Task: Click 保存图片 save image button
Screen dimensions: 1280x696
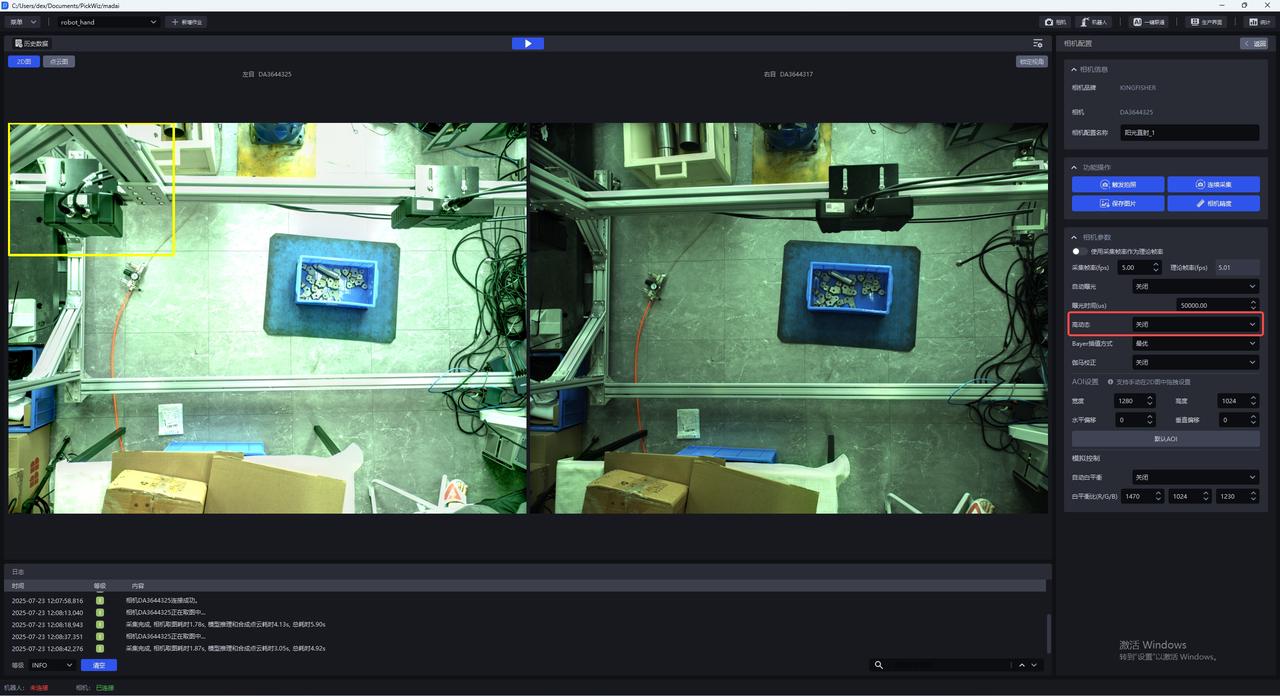Action: 1117,203
